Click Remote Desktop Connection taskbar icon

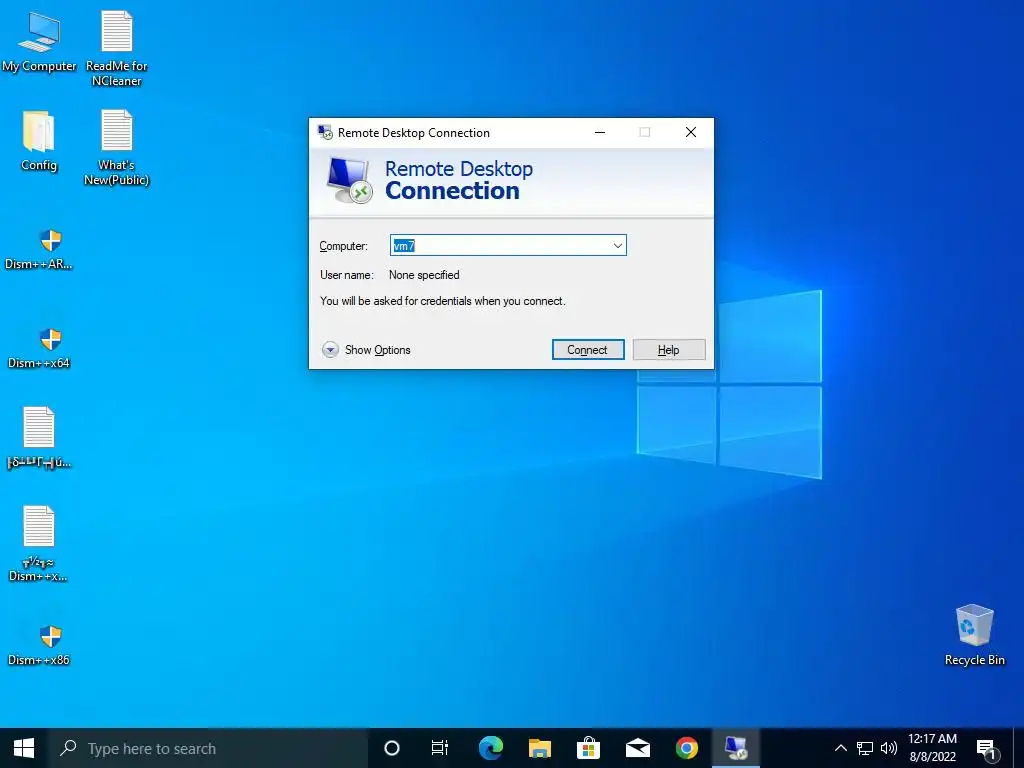[x=736, y=748]
